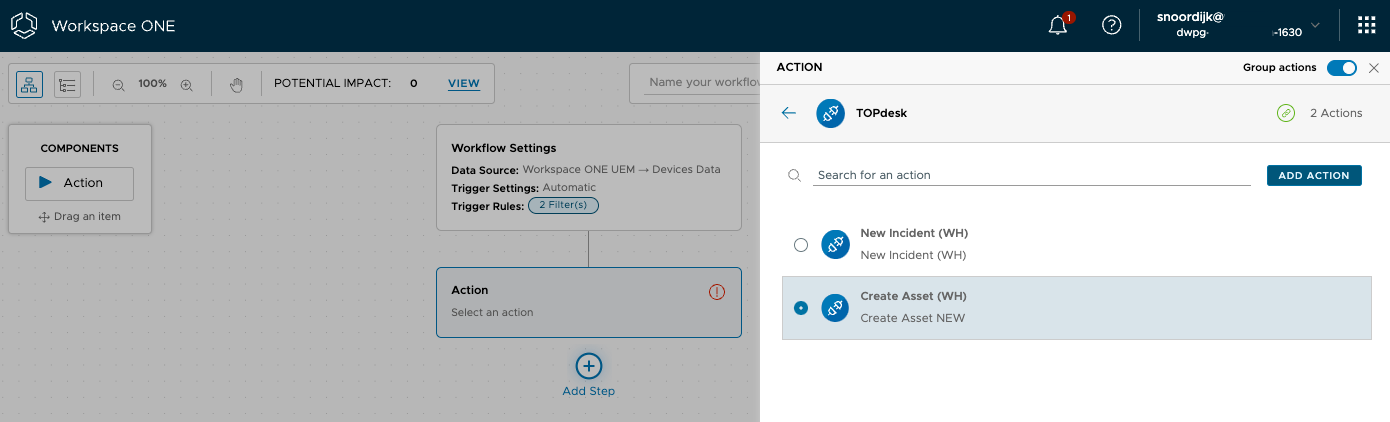Click the Add Step plus icon
The image size is (1390, 422).
tap(588, 366)
